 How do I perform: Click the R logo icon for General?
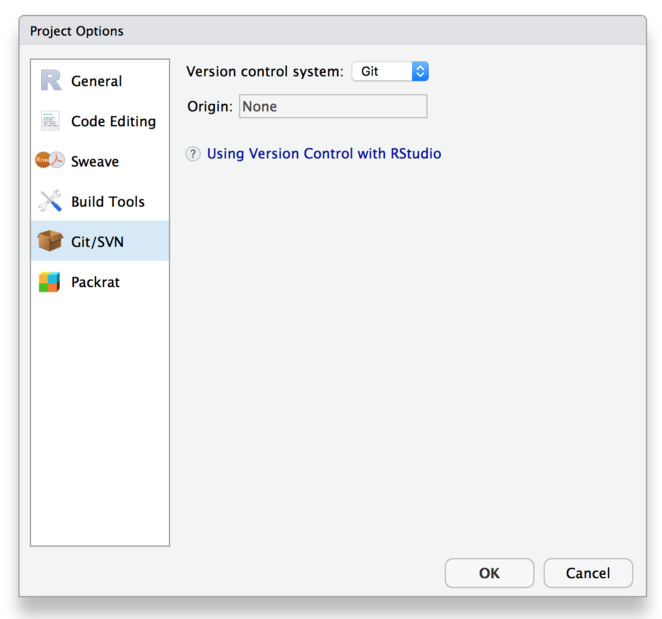pos(51,80)
